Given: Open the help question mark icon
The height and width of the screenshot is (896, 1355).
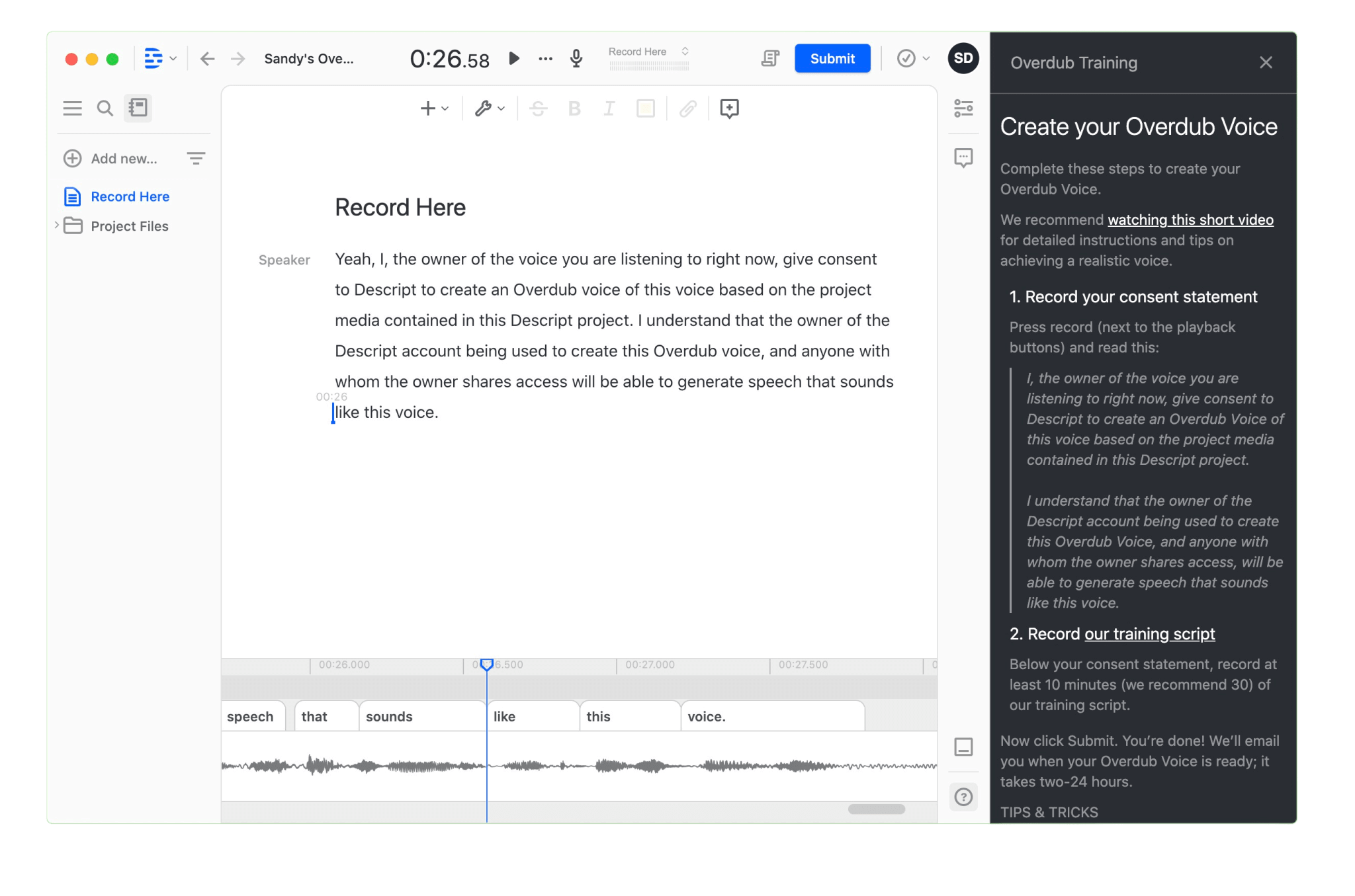Looking at the screenshot, I should tap(963, 797).
